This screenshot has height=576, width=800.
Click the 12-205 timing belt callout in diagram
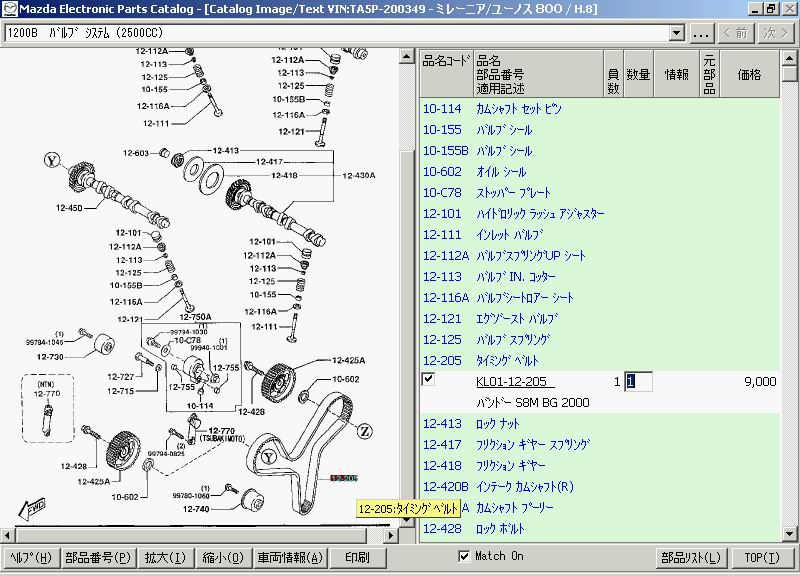coord(343,478)
